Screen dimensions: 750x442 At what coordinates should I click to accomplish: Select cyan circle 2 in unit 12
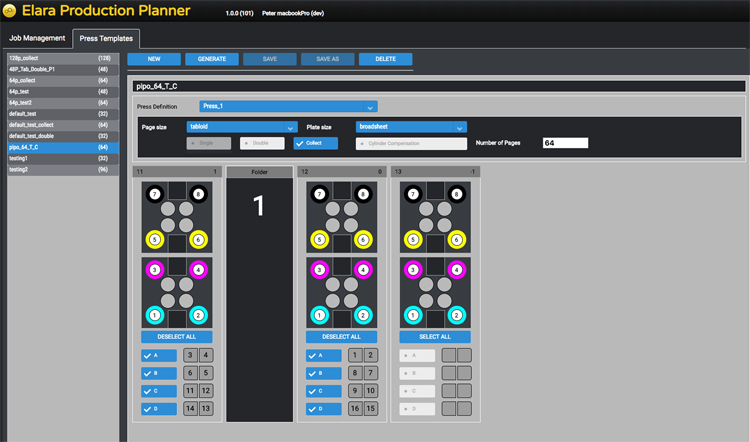pyautogui.click(x=363, y=315)
